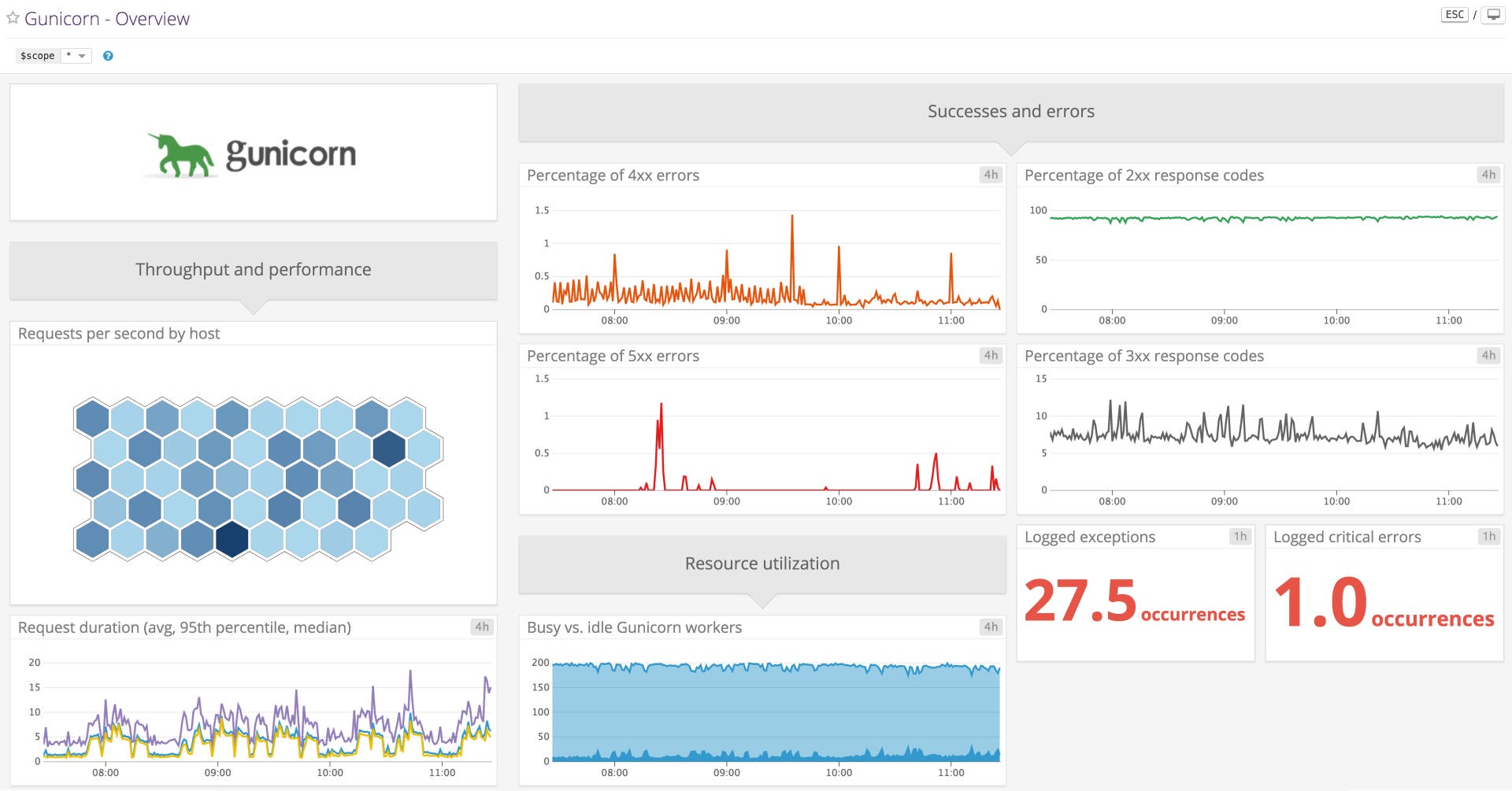Click the Throughput and performance section header
The image size is (1512, 791).
(x=253, y=269)
